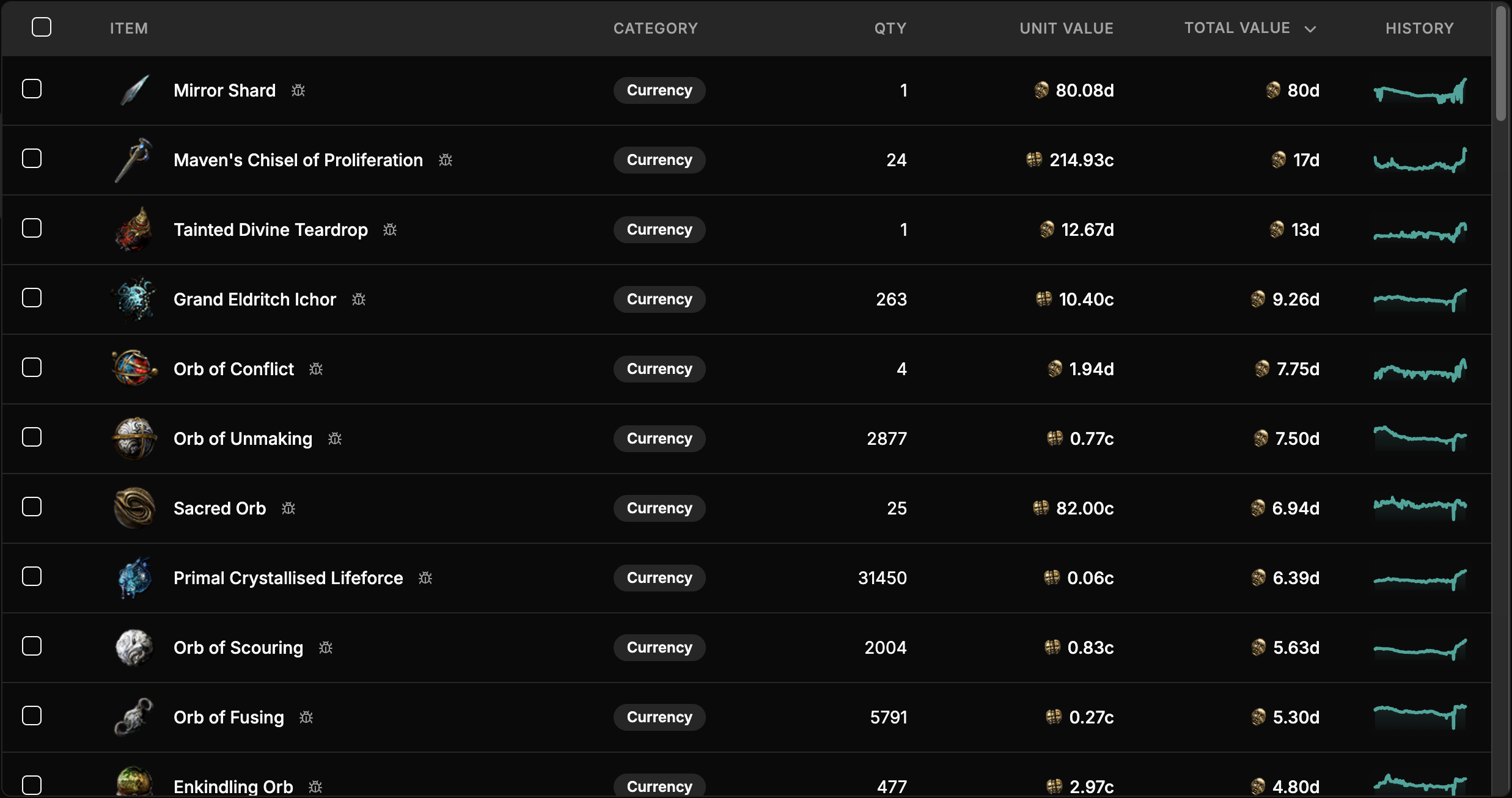The height and width of the screenshot is (798, 1512).
Task: Click the Currency tag on Orb of Fusing row
Action: click(x=659, y=717)
